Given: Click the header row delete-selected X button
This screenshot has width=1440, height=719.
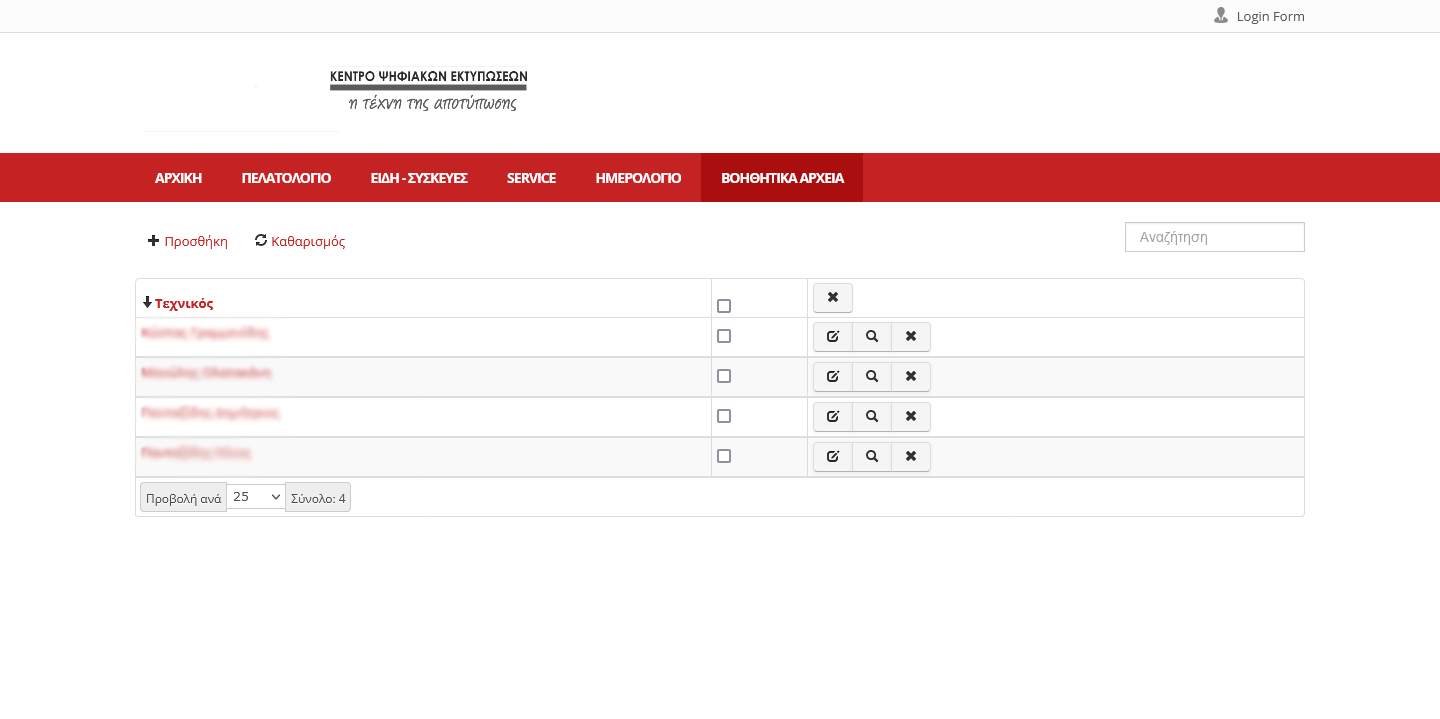Looking at the screenshot, I should 832,298.
